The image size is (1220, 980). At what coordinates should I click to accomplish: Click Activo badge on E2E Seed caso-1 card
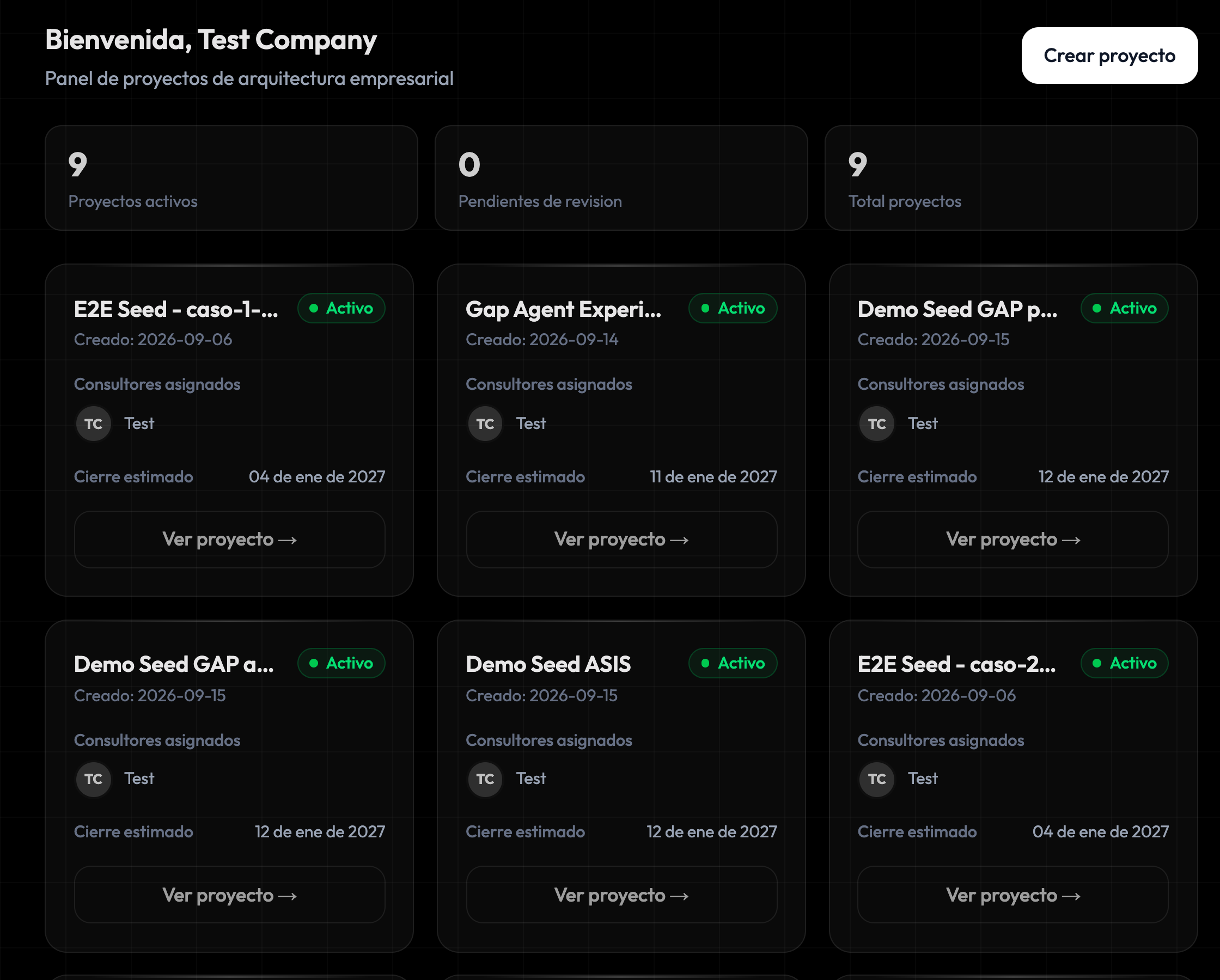click(341, 308)
